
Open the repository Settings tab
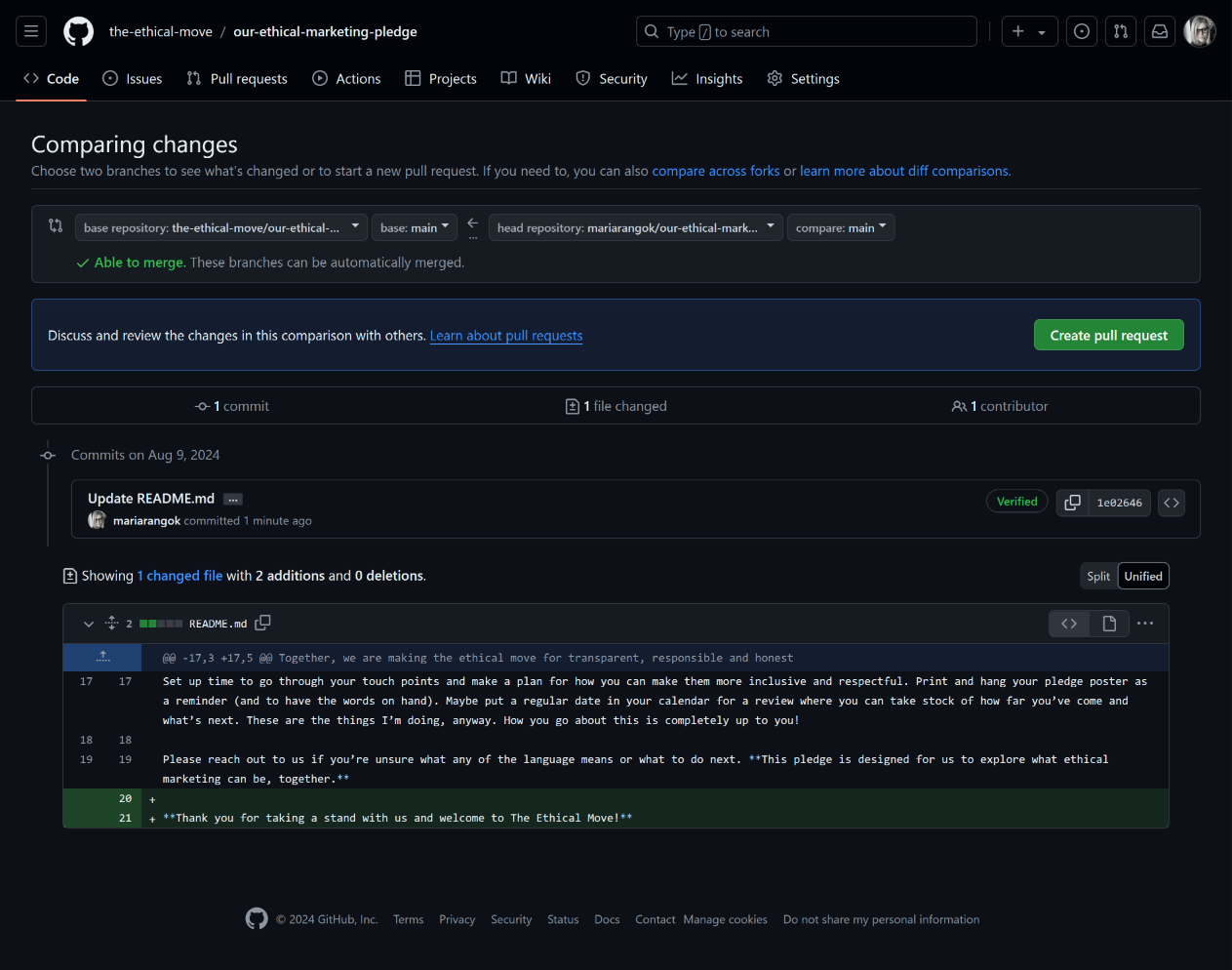tap(803, 78)
